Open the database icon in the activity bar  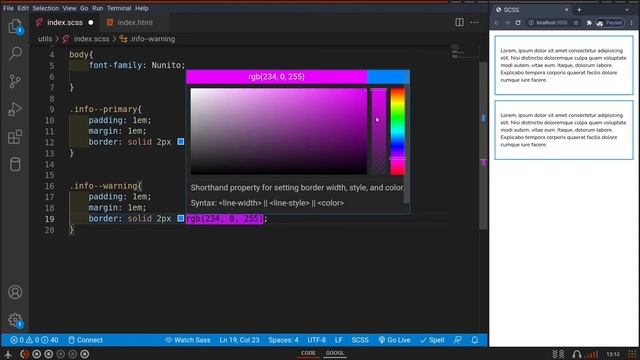15,164
